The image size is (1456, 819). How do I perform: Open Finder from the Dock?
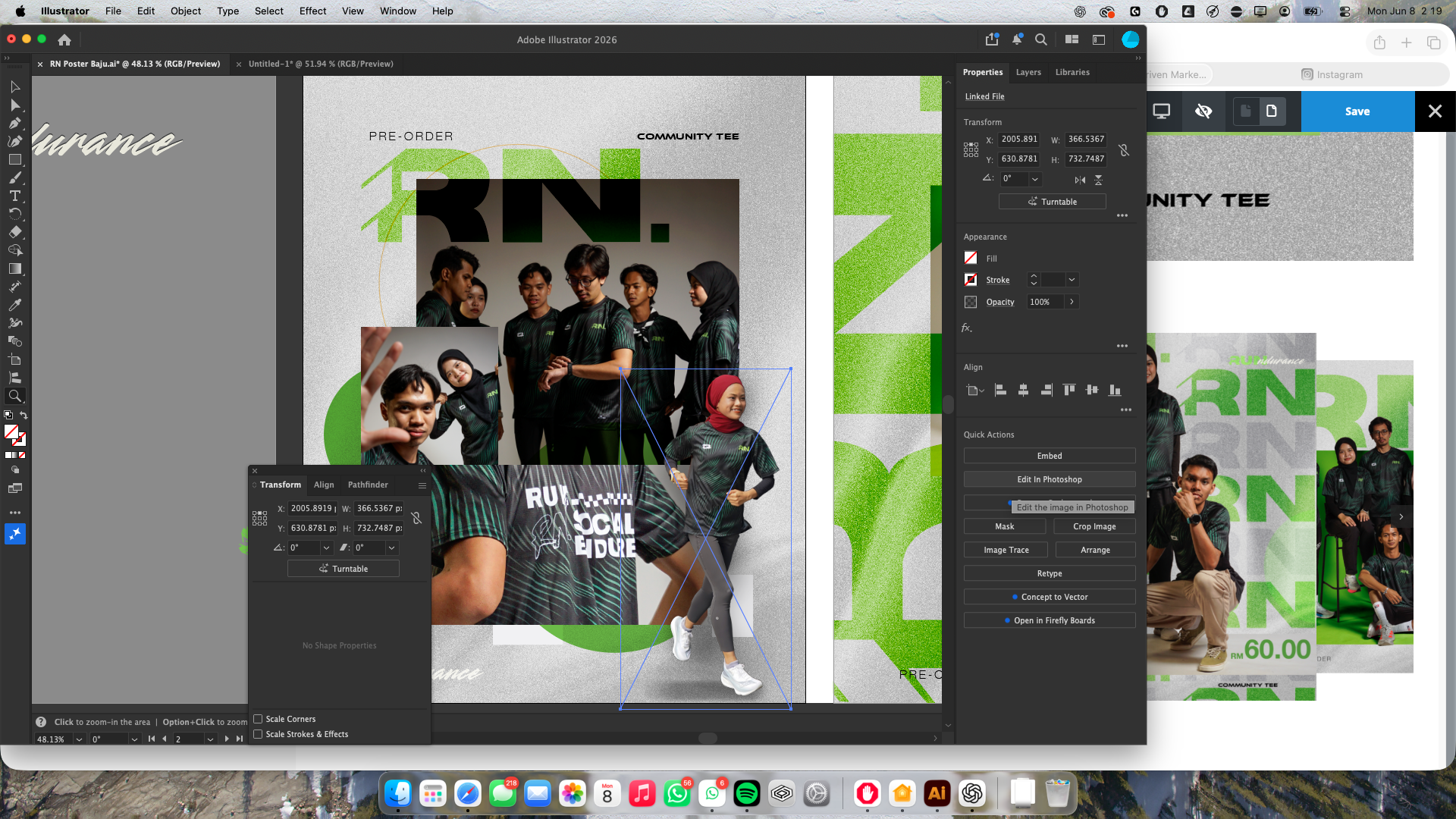tap(398, 793)
